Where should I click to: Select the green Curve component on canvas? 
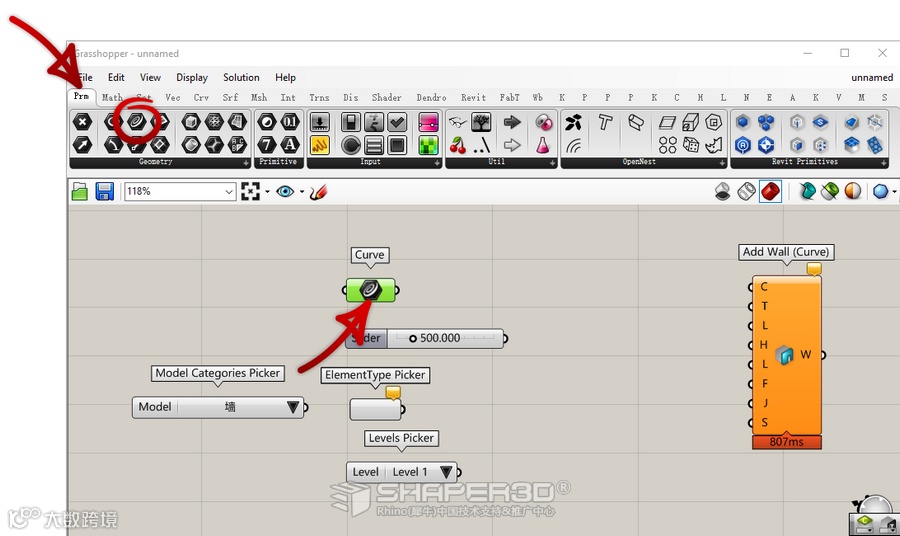coord(370,290)
